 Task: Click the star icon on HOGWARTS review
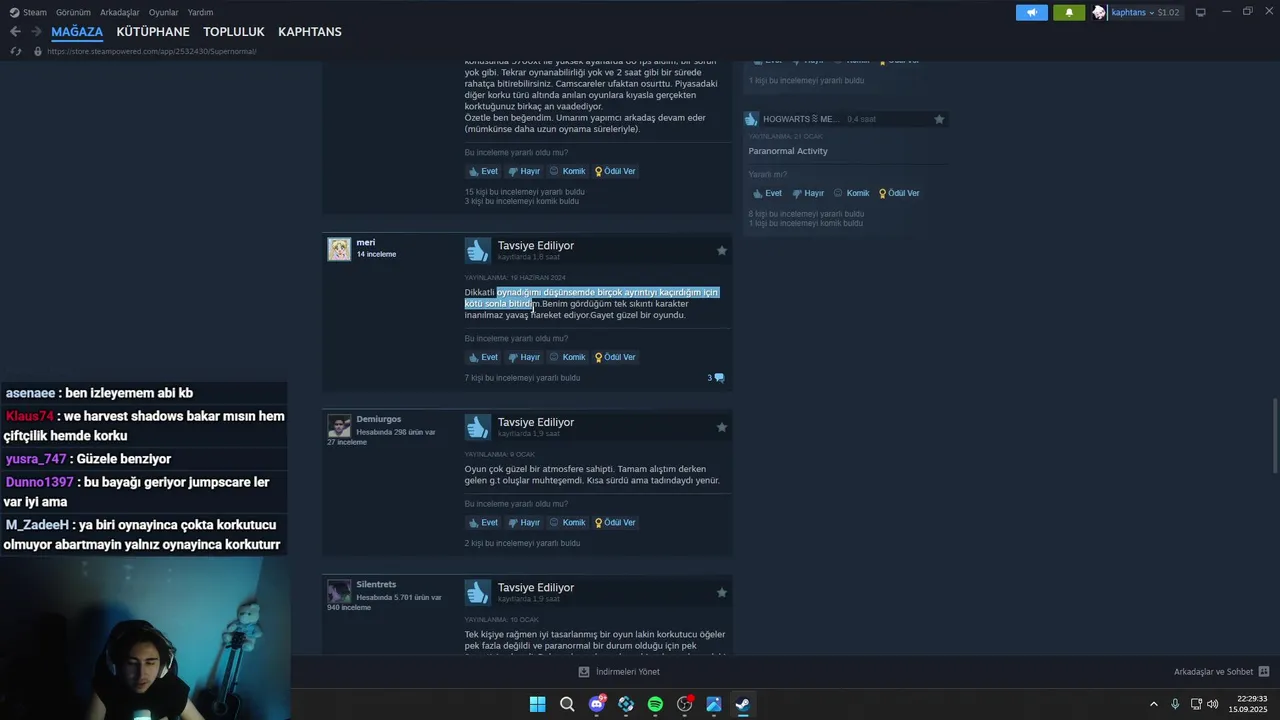point(939,119)
